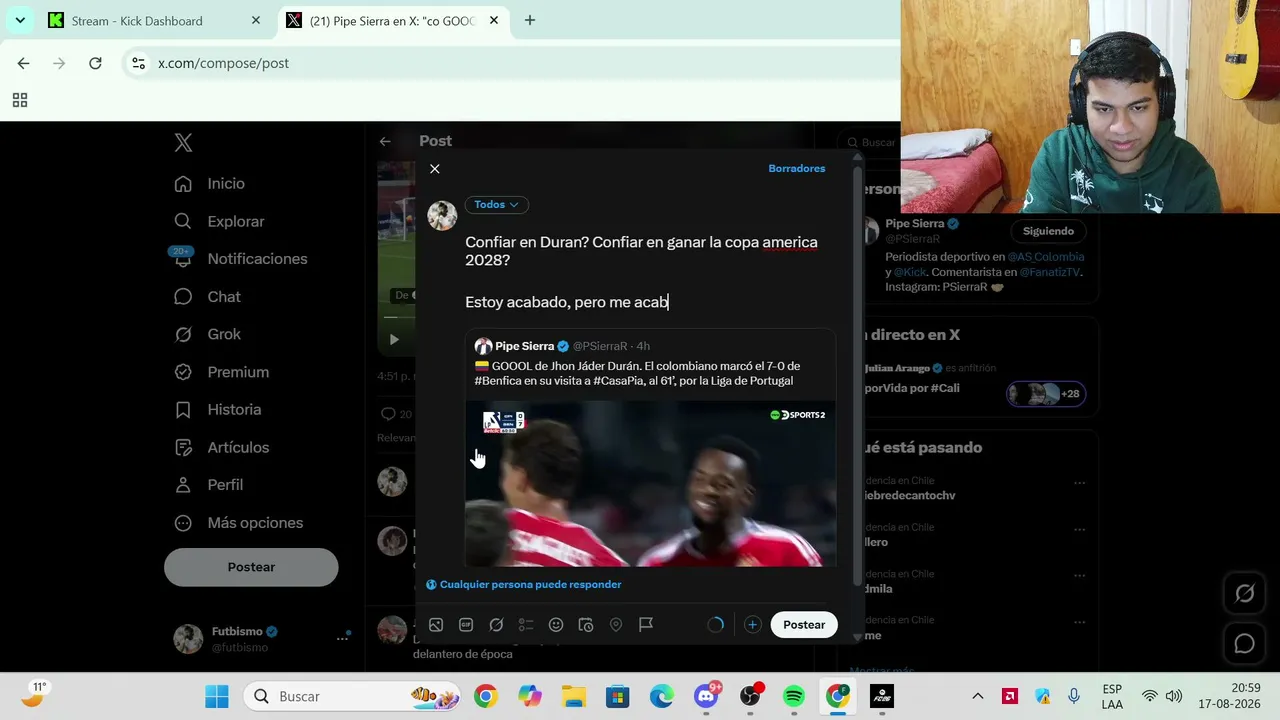This screenshot has width=1280, height=720.
Task: Open volume control in system tray
Action: click(x=1174, y=696)
